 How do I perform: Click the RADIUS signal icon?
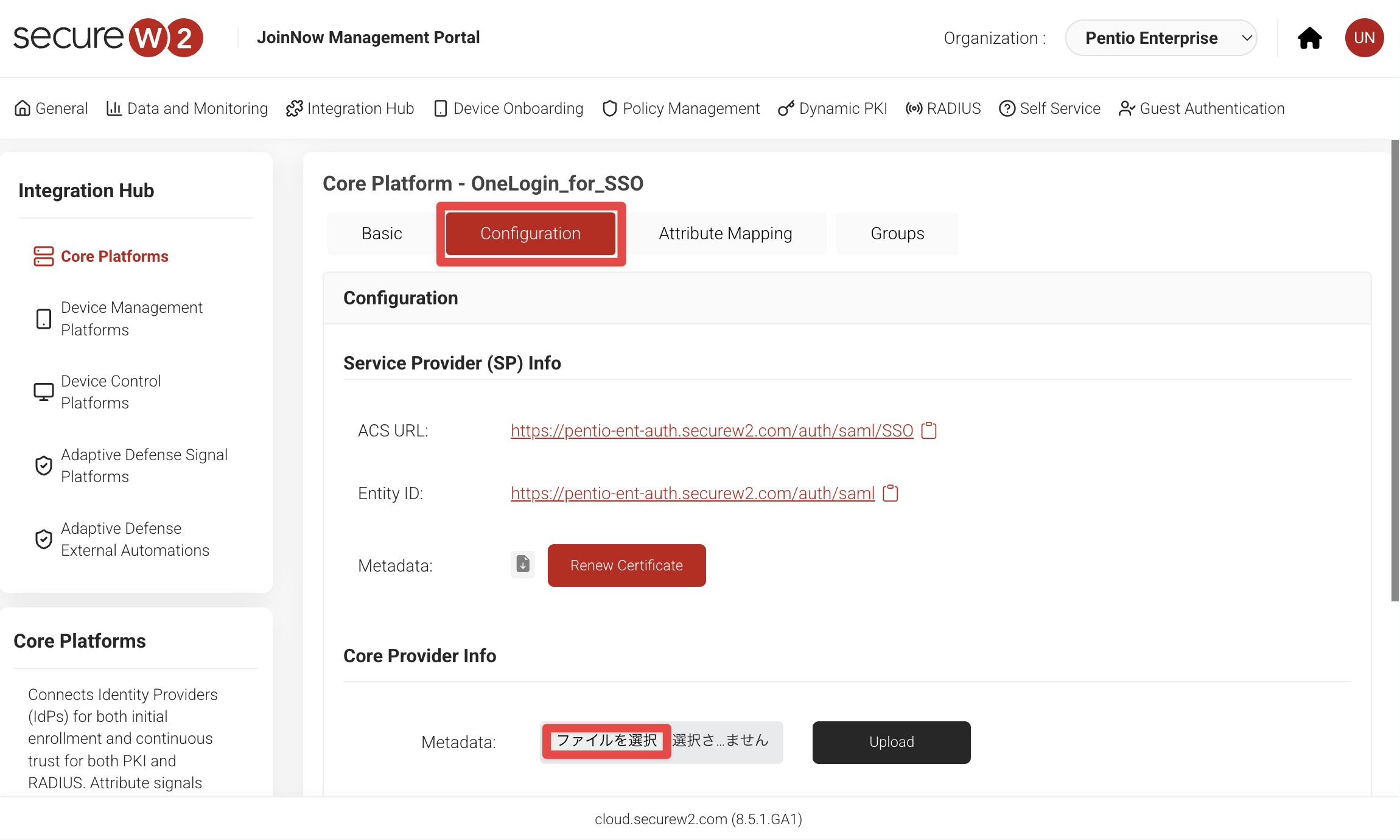point(914,108)
